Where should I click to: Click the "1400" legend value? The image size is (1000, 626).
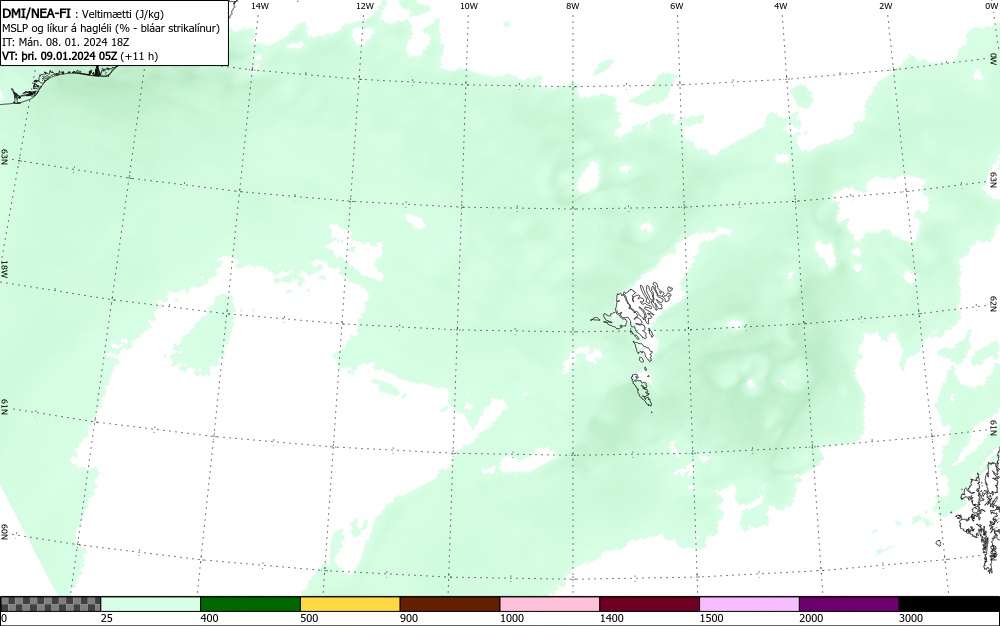(x=612, y=618)
